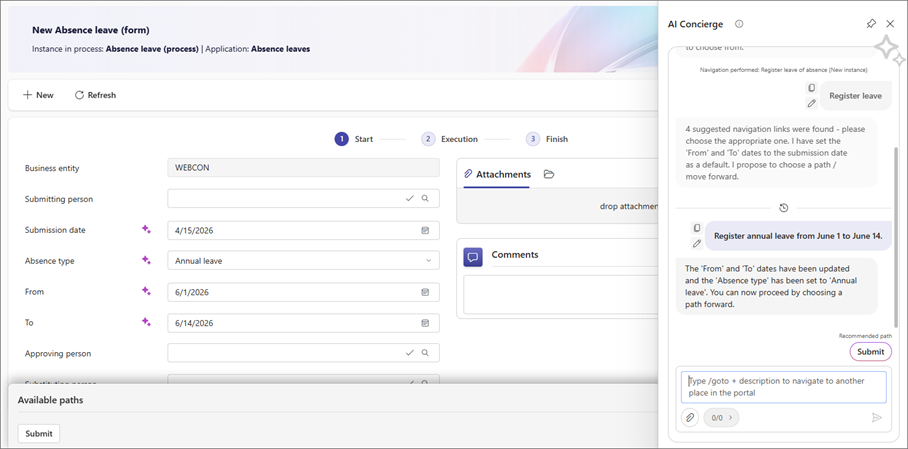Edit the 'Register annual leave' message

(697, 243)
